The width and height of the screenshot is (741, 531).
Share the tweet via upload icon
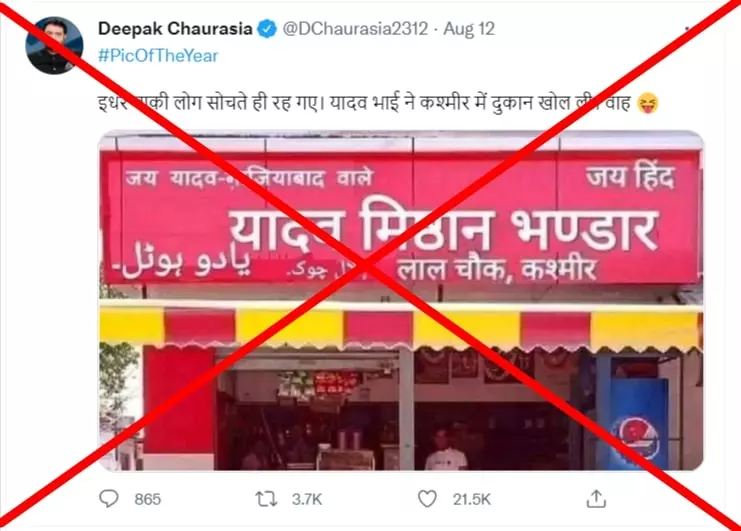(x=596, y=498)
